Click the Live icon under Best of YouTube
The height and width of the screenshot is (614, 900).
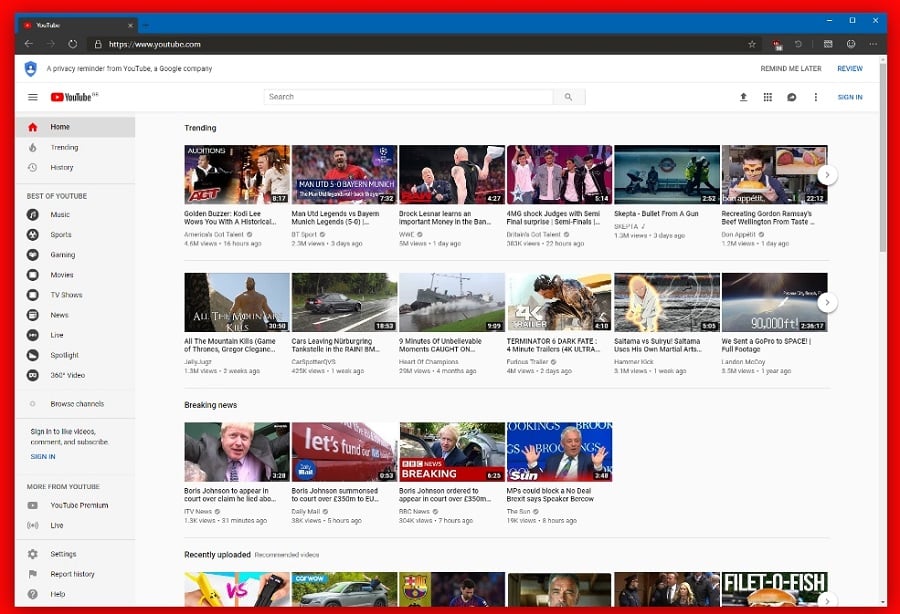point(33,335)
